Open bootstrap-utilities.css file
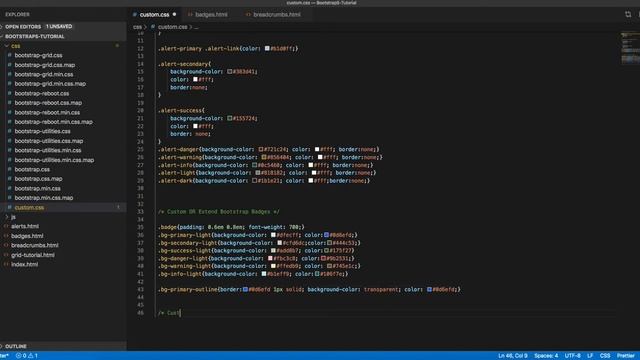640x360 pixels. click(42, 131)
